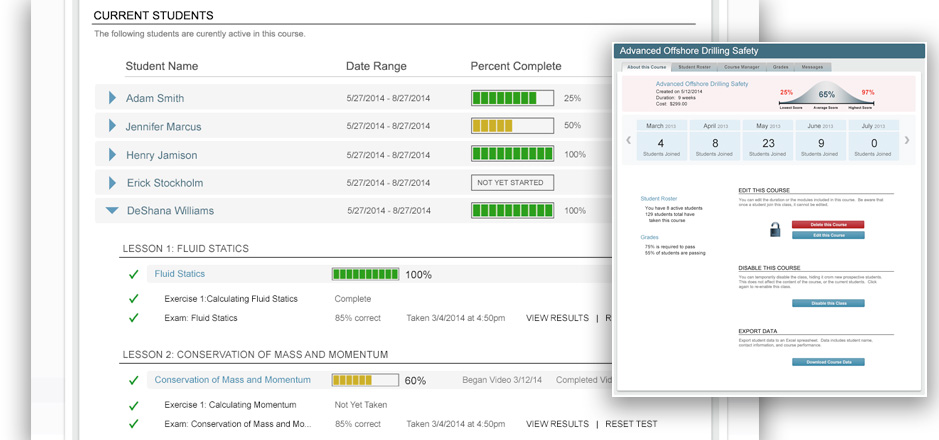Screen dimensions: 939x440
Task: Open the Course Manager tab
Action: pyautogui.click(x=741, y=67)
